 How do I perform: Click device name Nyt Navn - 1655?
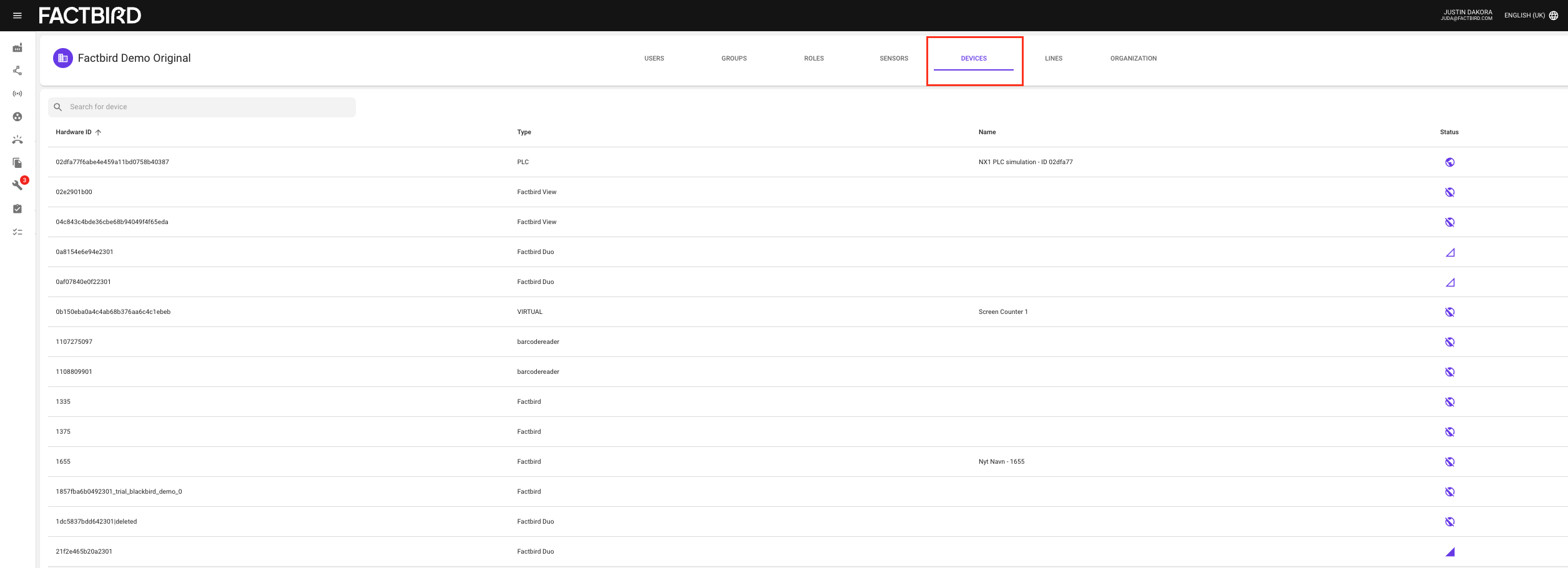[1001, 462]
